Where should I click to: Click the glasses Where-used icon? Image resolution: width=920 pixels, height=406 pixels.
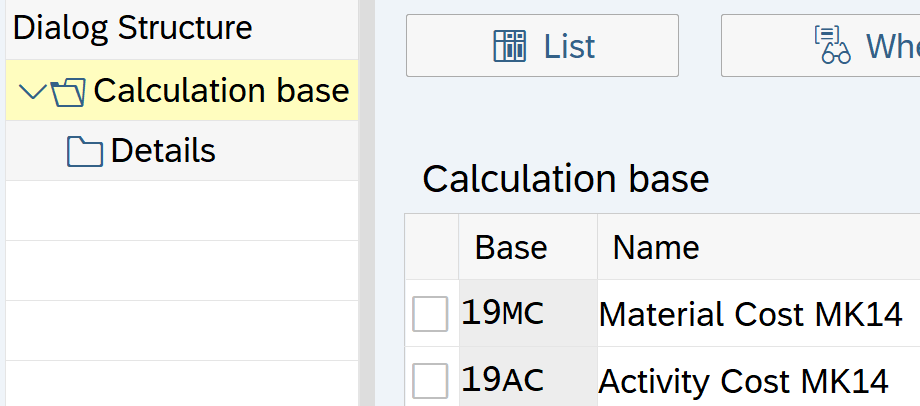pos(832,46)
